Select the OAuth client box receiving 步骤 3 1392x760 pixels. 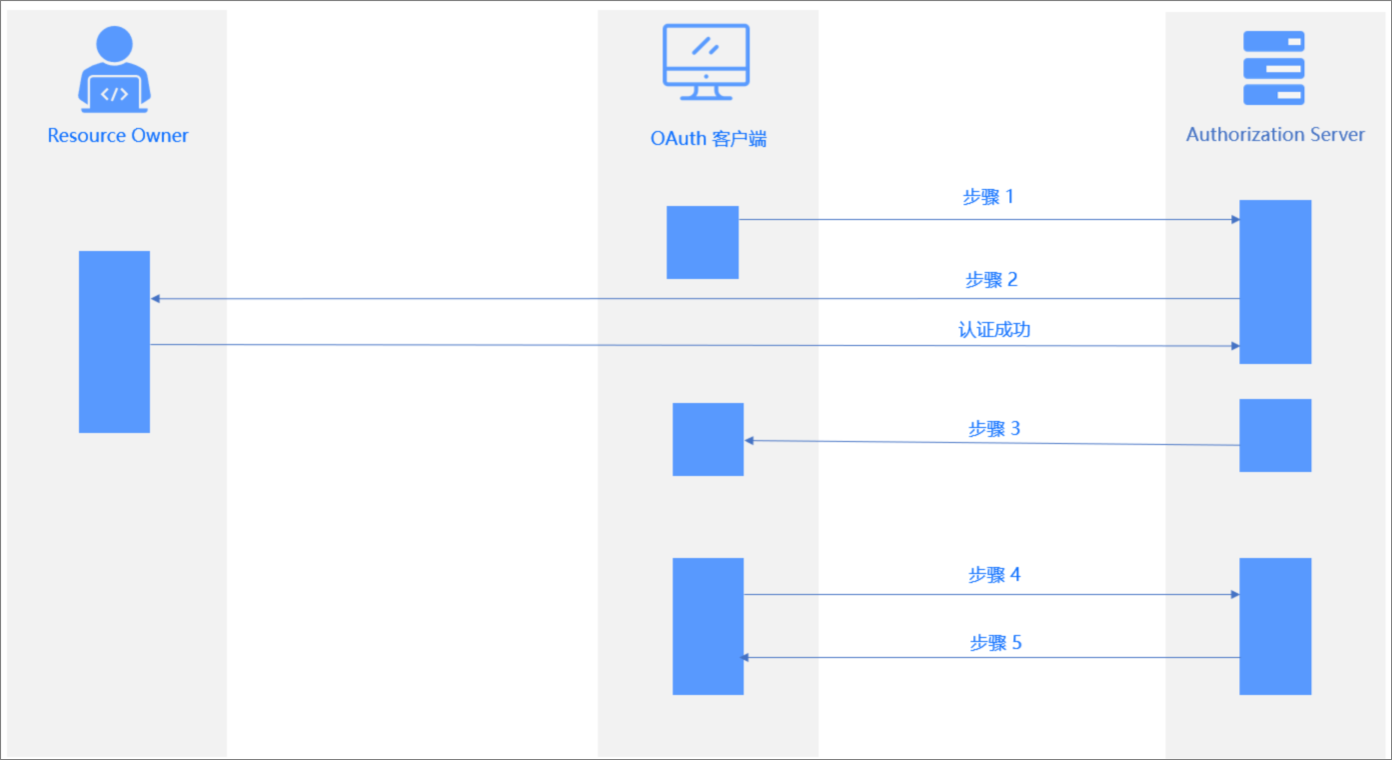click(x=708, y=439)
